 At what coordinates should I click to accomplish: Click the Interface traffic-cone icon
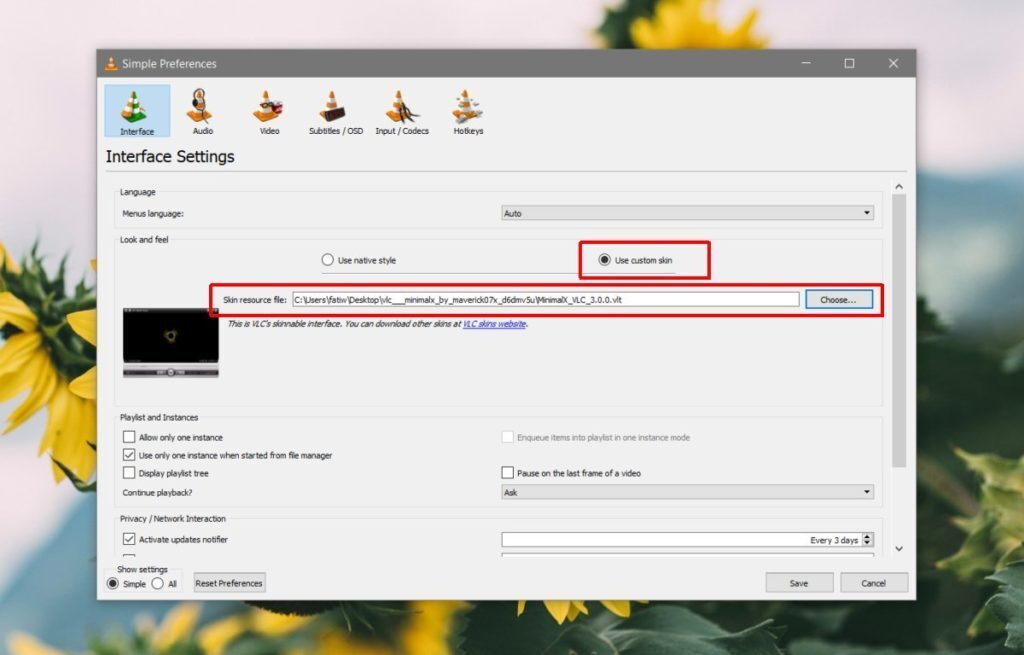pos(136,110)
